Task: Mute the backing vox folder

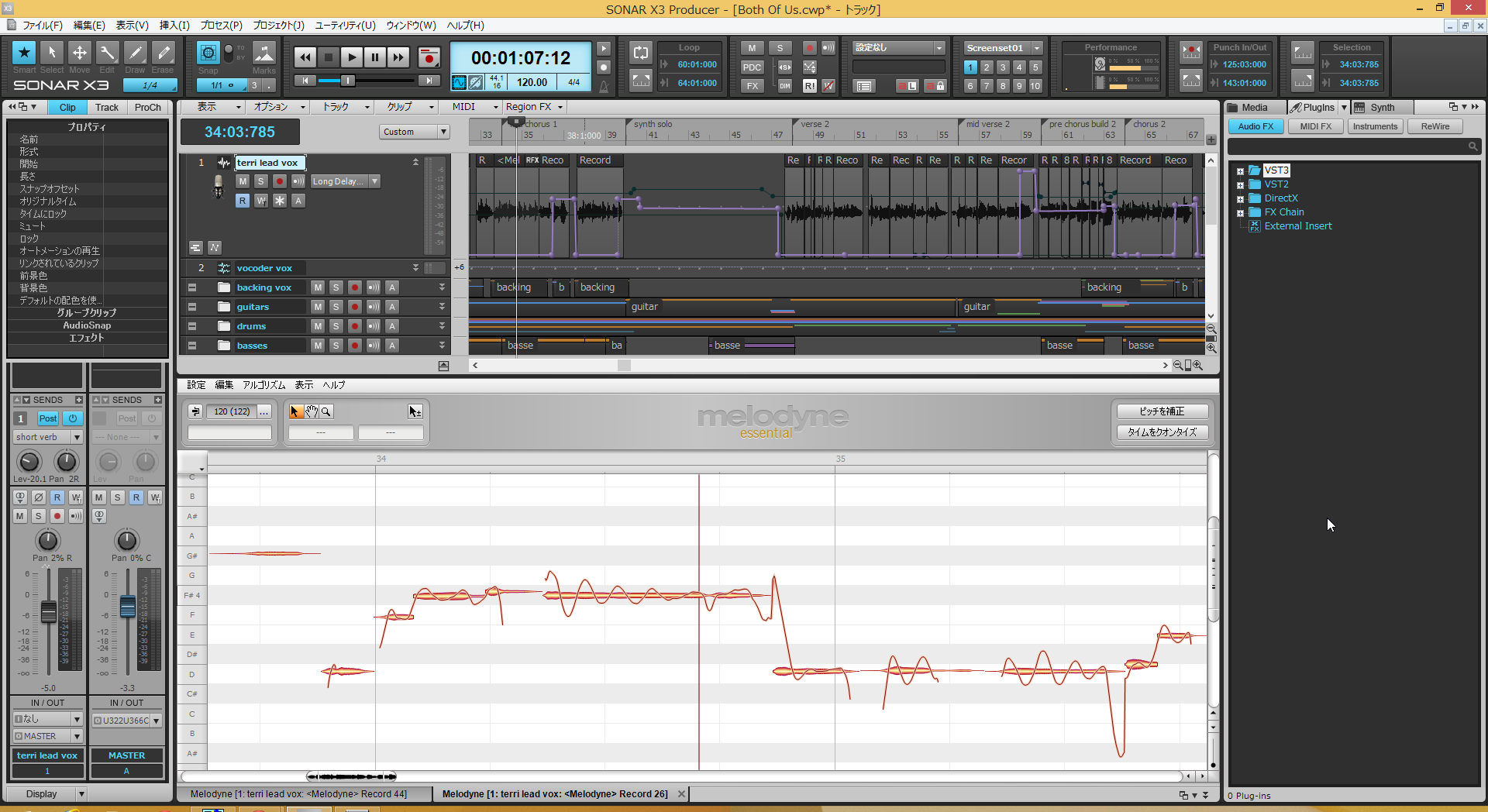Action: pos(318,287)
